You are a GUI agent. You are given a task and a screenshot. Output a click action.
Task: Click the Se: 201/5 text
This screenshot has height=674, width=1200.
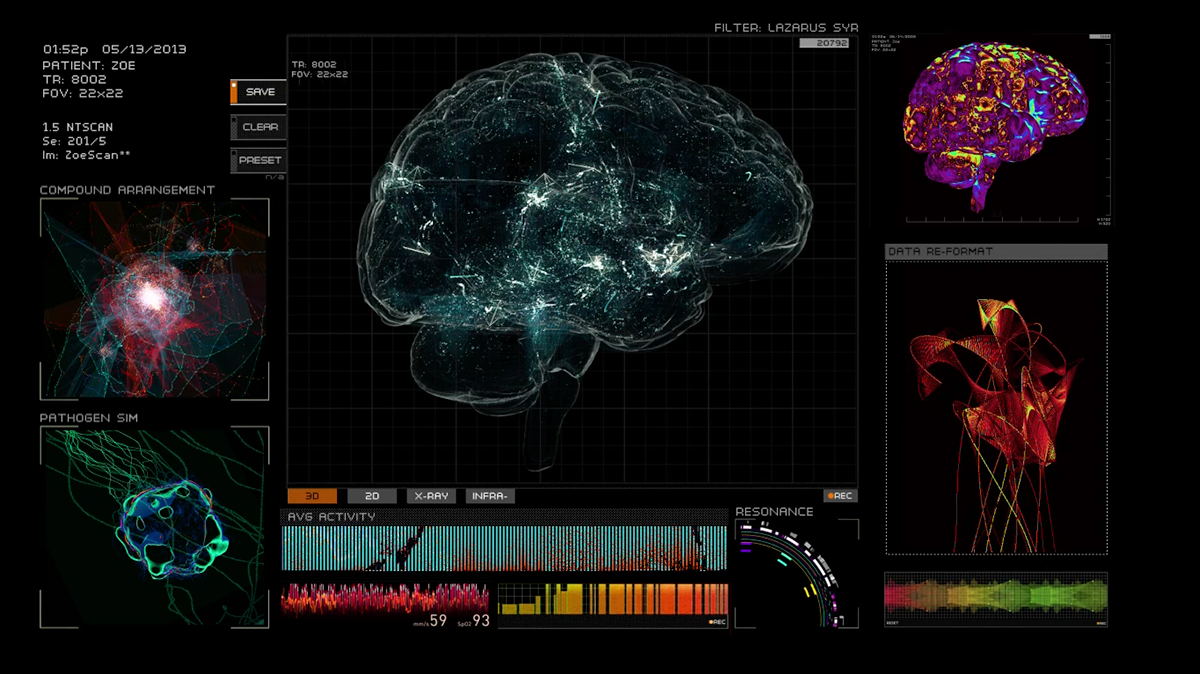[76, 141]
